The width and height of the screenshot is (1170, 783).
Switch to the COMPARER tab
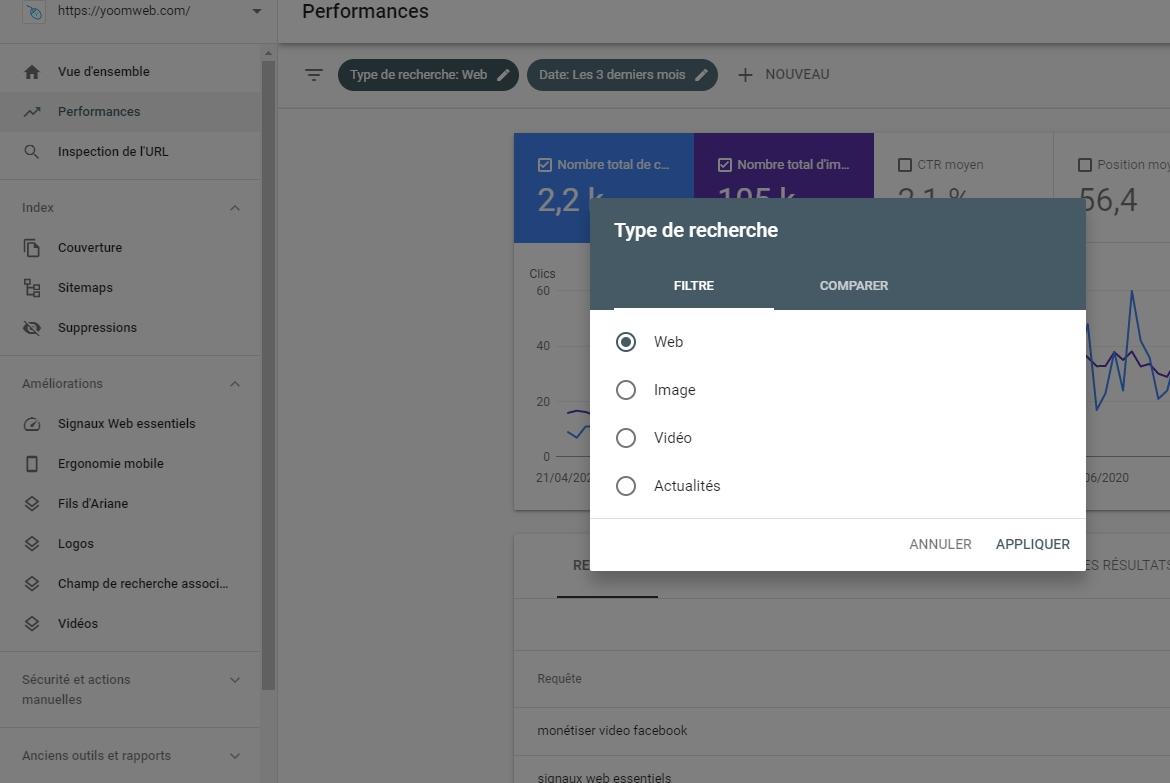point(853,286)
